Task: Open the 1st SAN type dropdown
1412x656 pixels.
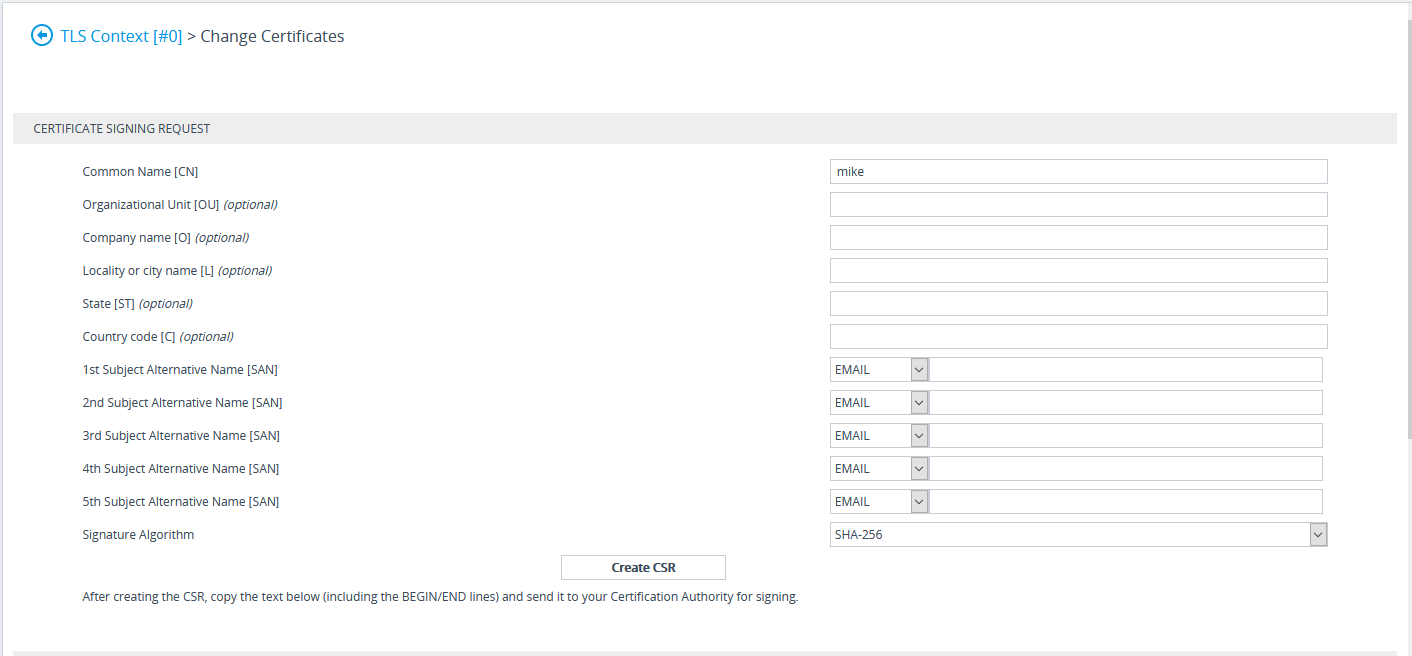Action: 879,370
